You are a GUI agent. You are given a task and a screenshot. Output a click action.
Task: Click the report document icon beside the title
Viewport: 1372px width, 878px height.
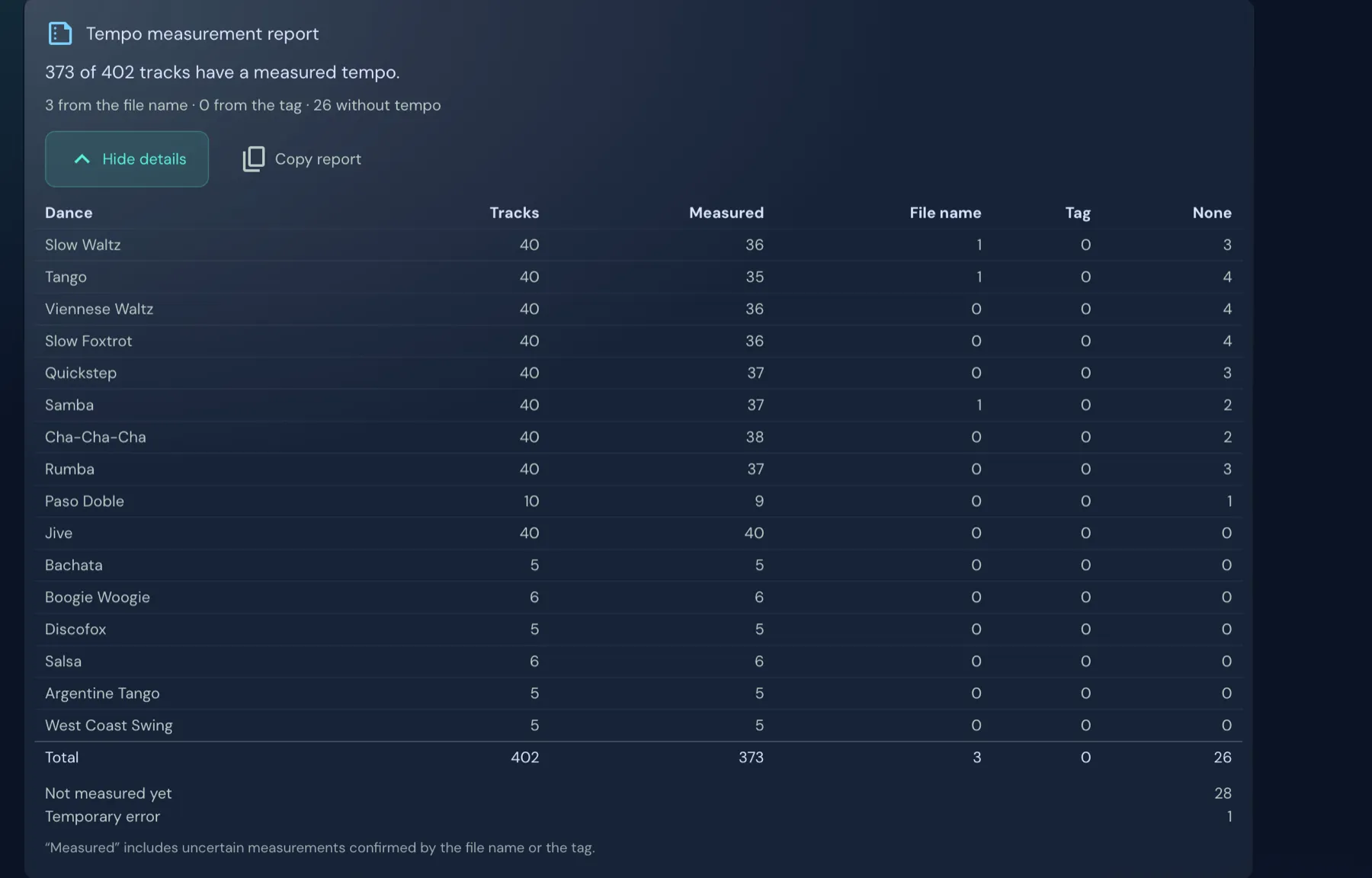click(60, 34)
